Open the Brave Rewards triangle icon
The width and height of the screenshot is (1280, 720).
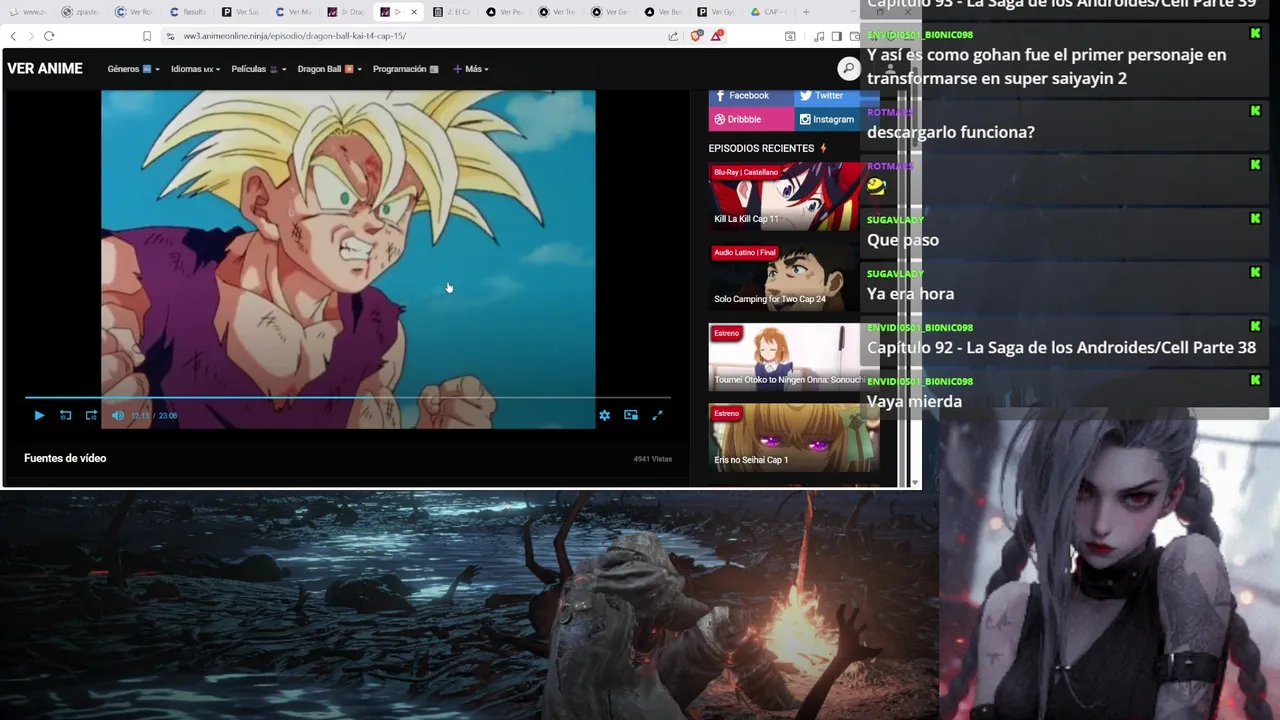pyautogui.click(x=717, y=36)
